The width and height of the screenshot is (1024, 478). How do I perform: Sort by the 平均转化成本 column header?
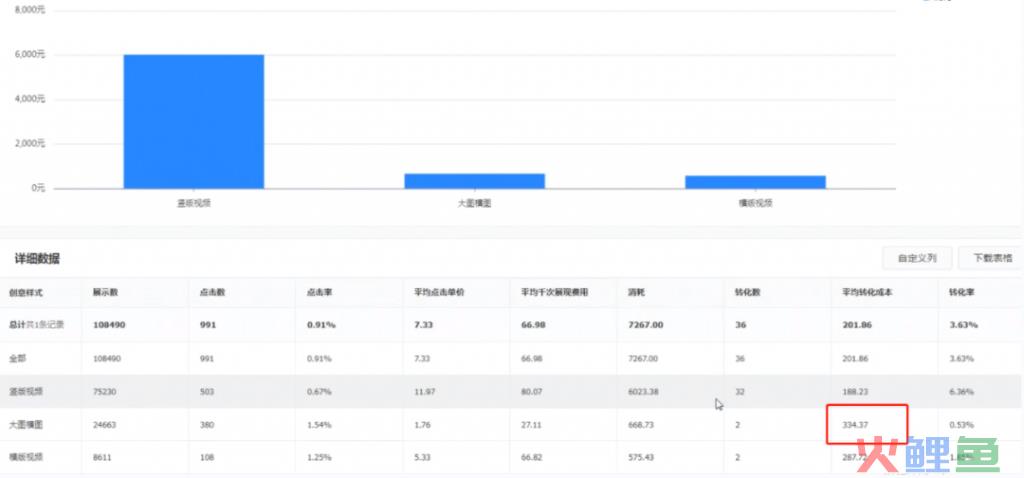(x=867, y=293)
